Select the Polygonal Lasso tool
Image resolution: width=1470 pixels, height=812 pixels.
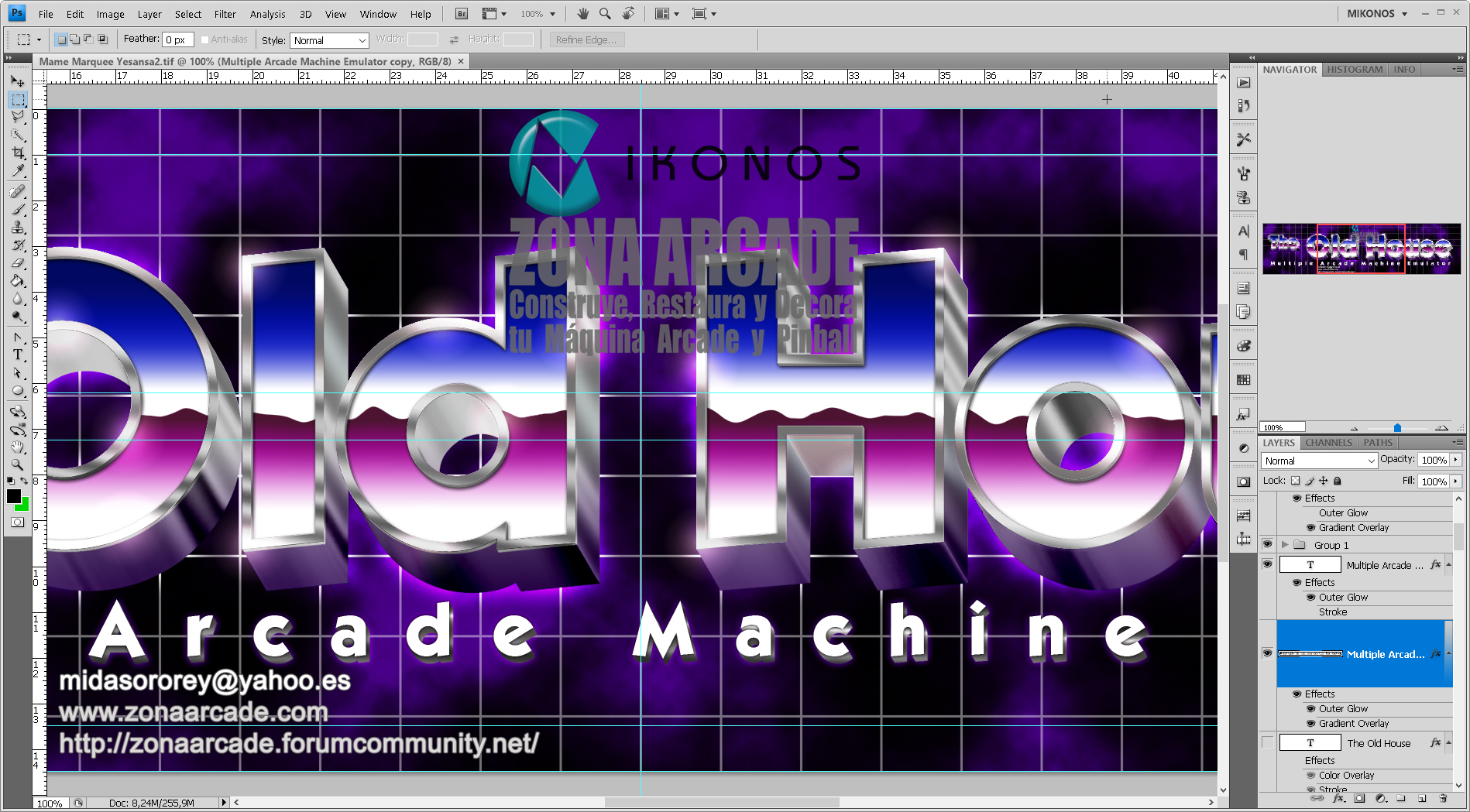18,117
